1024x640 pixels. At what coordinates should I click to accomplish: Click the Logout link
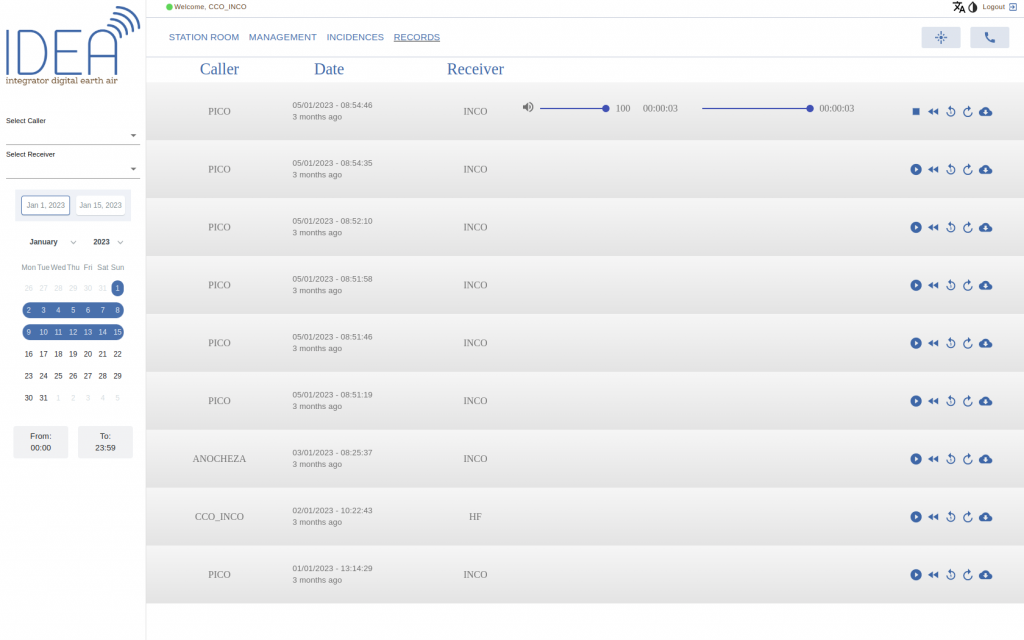click(x=999, y=7)
